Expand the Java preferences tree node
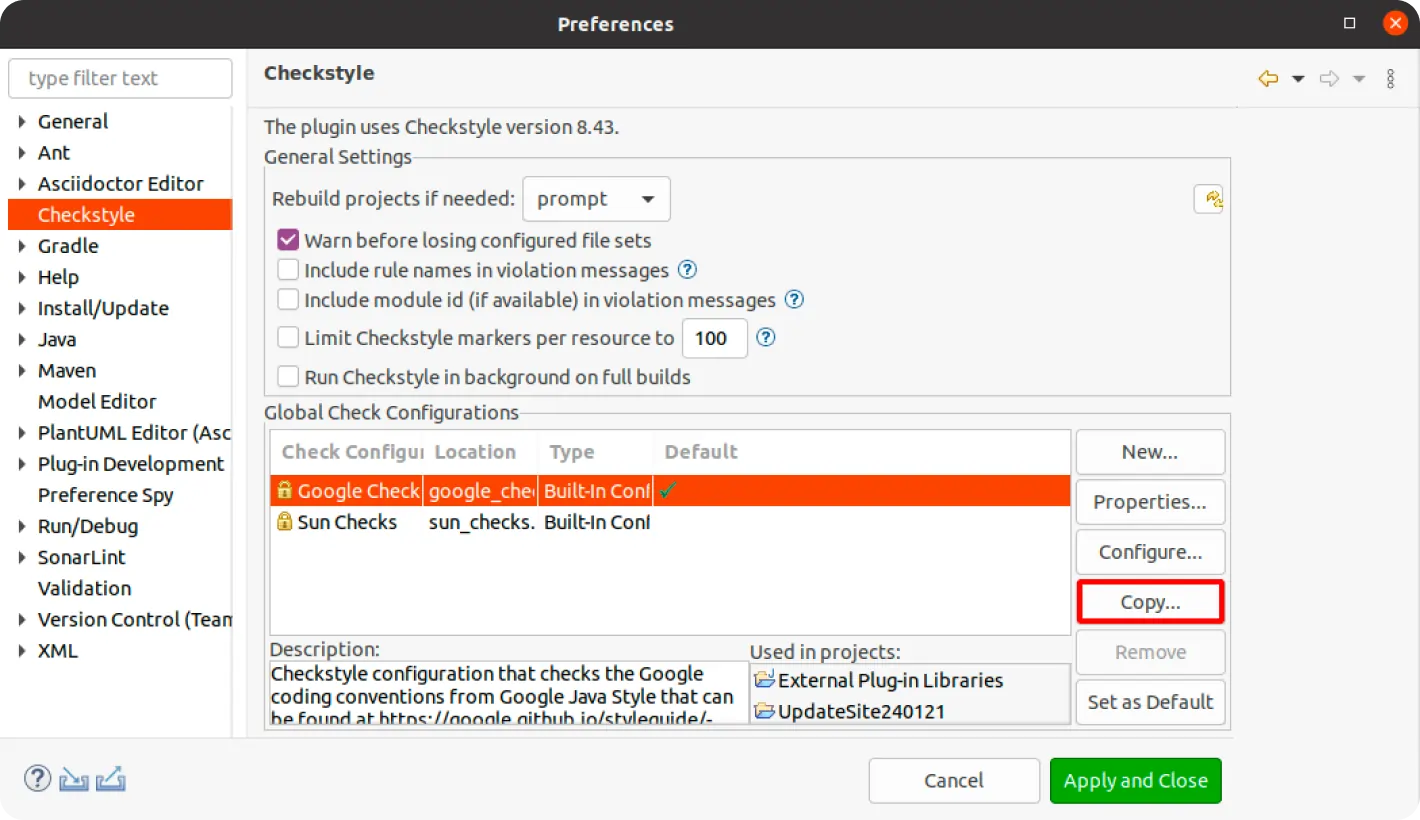1420x820 pixels. pos(22,340)
